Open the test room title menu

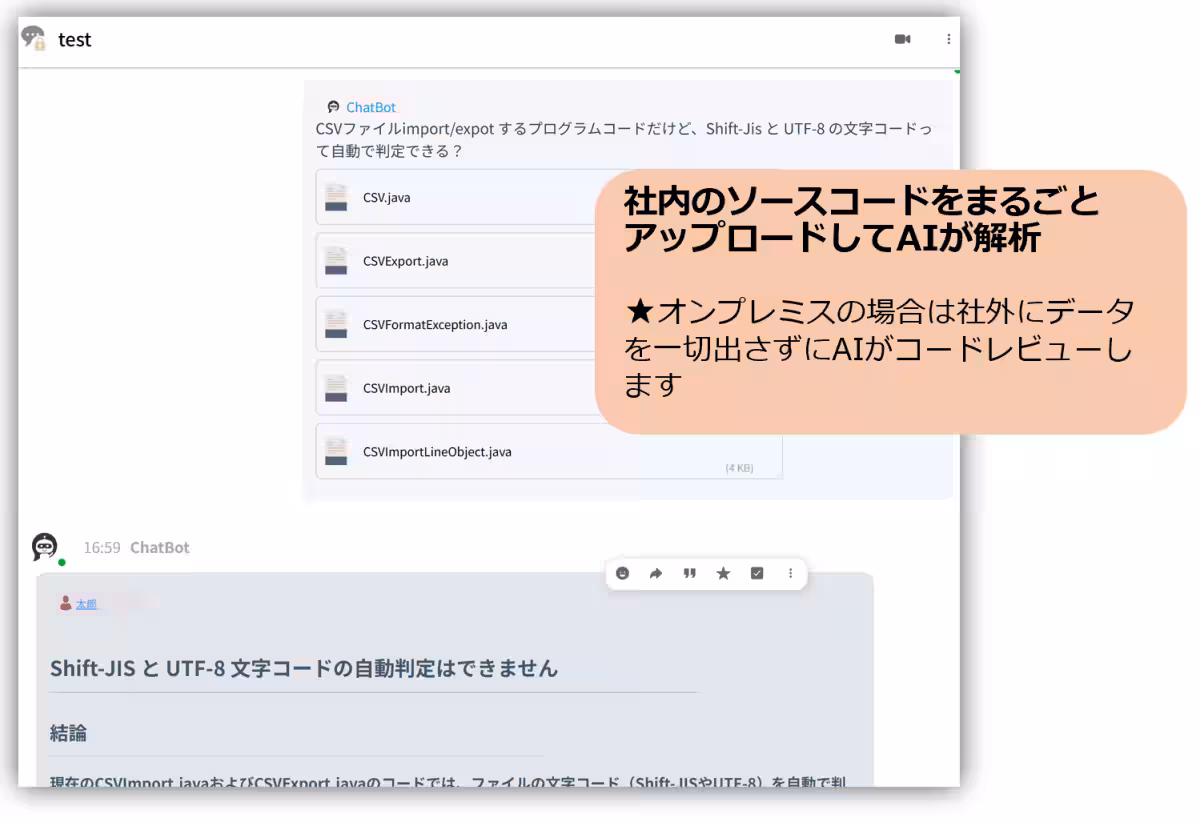[x=74, y=40]
